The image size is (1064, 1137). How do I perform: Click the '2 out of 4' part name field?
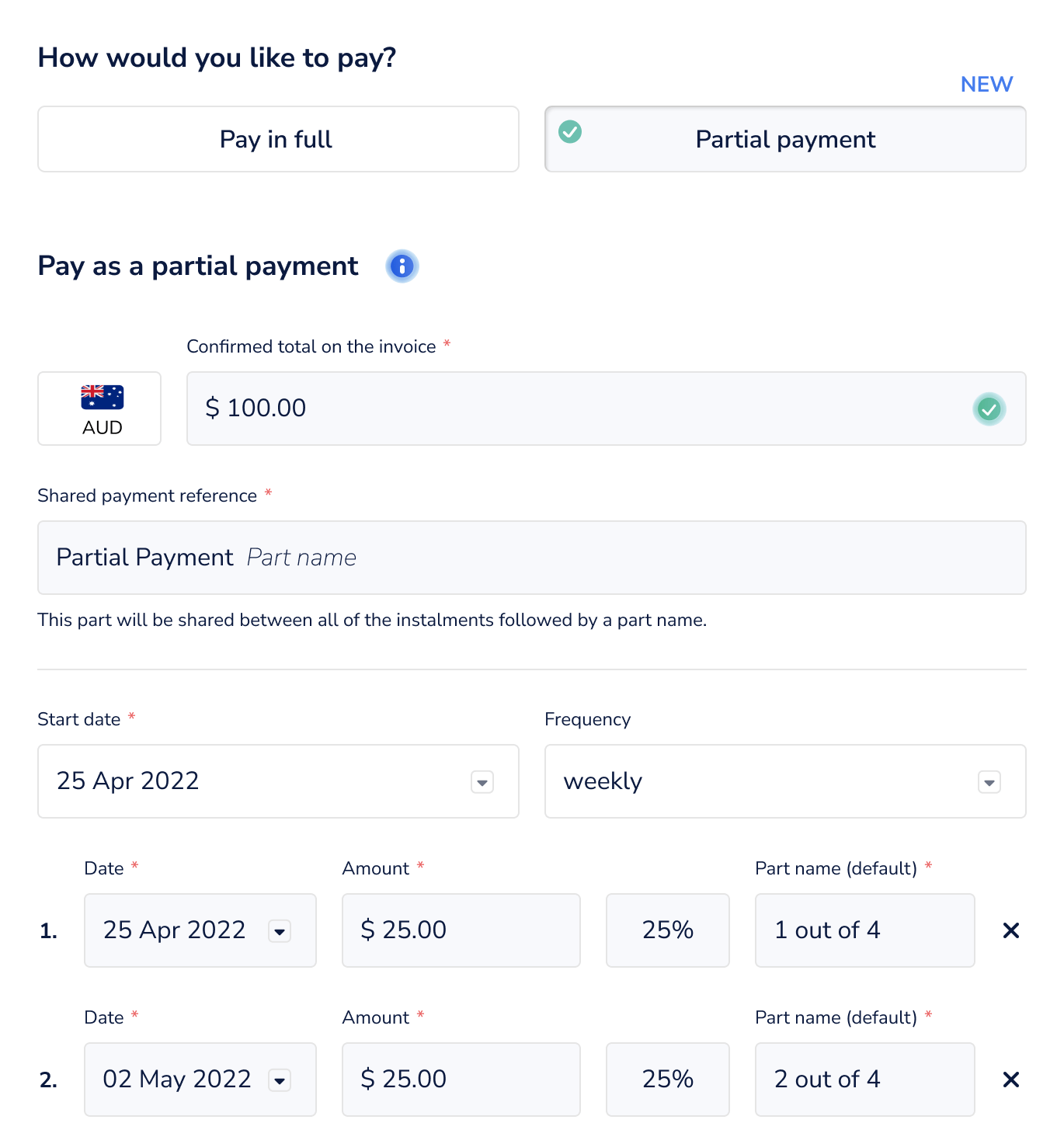click(x=864, y=1080)
